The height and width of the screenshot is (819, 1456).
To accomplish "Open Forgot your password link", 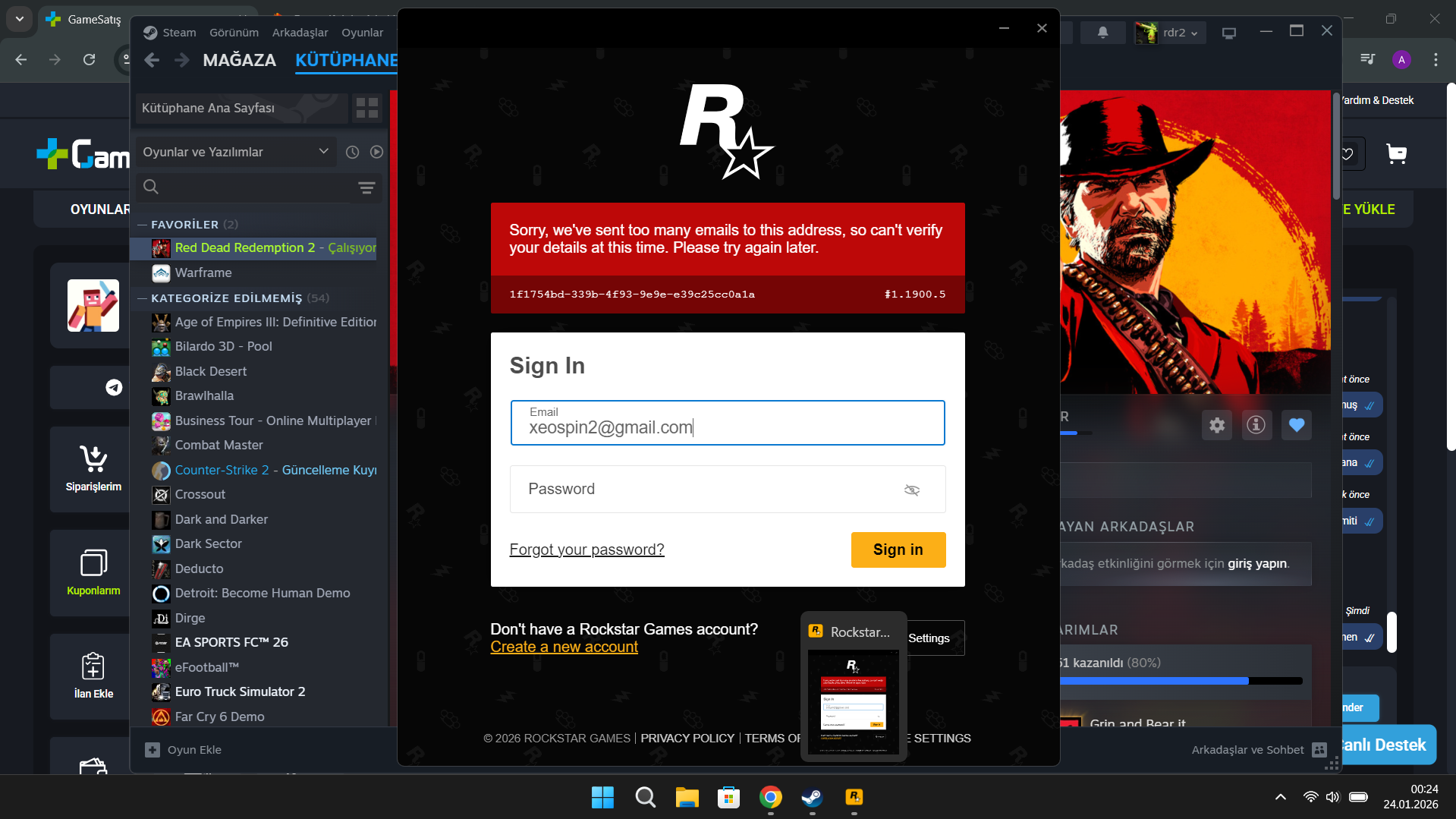I will click(587, 550).
